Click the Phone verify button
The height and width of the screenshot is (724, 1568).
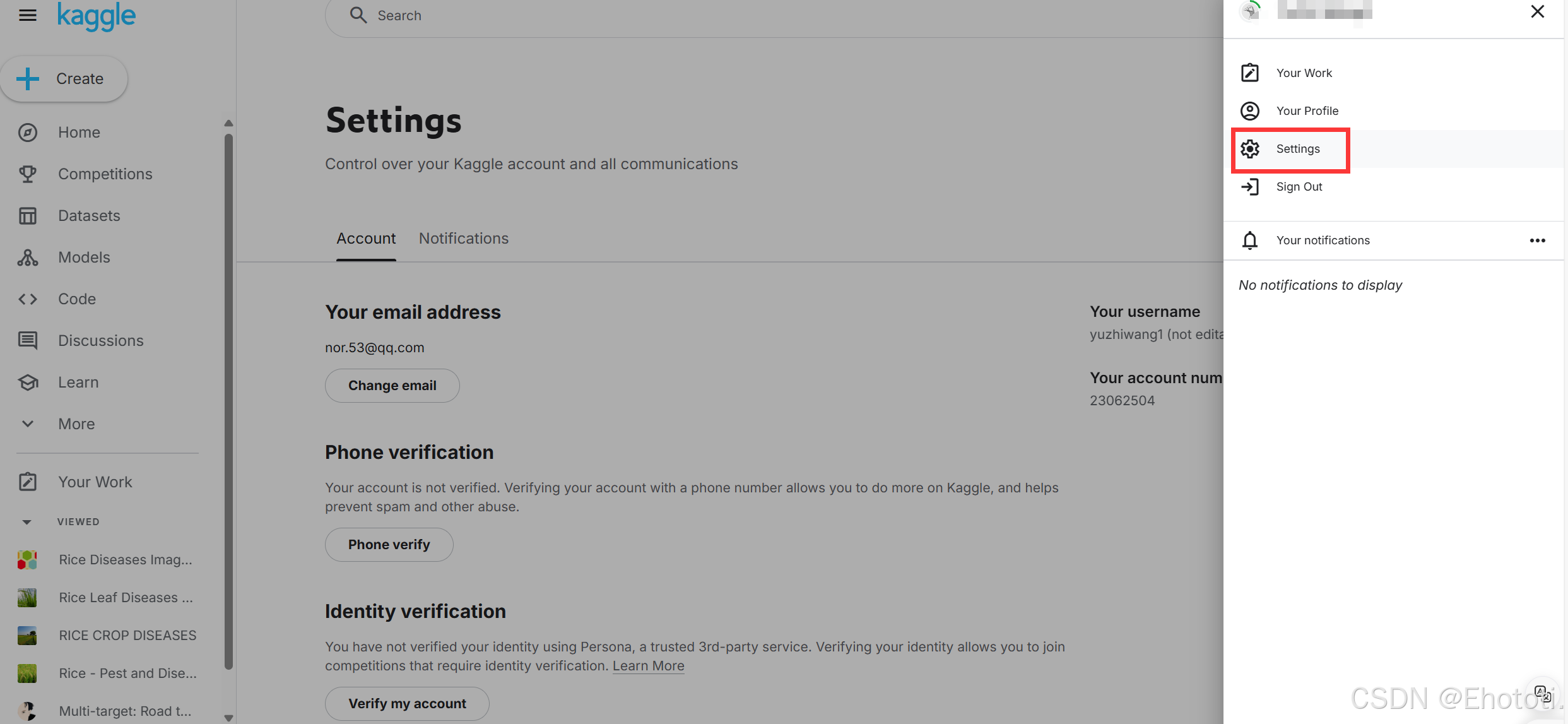(x=389, y=545)
